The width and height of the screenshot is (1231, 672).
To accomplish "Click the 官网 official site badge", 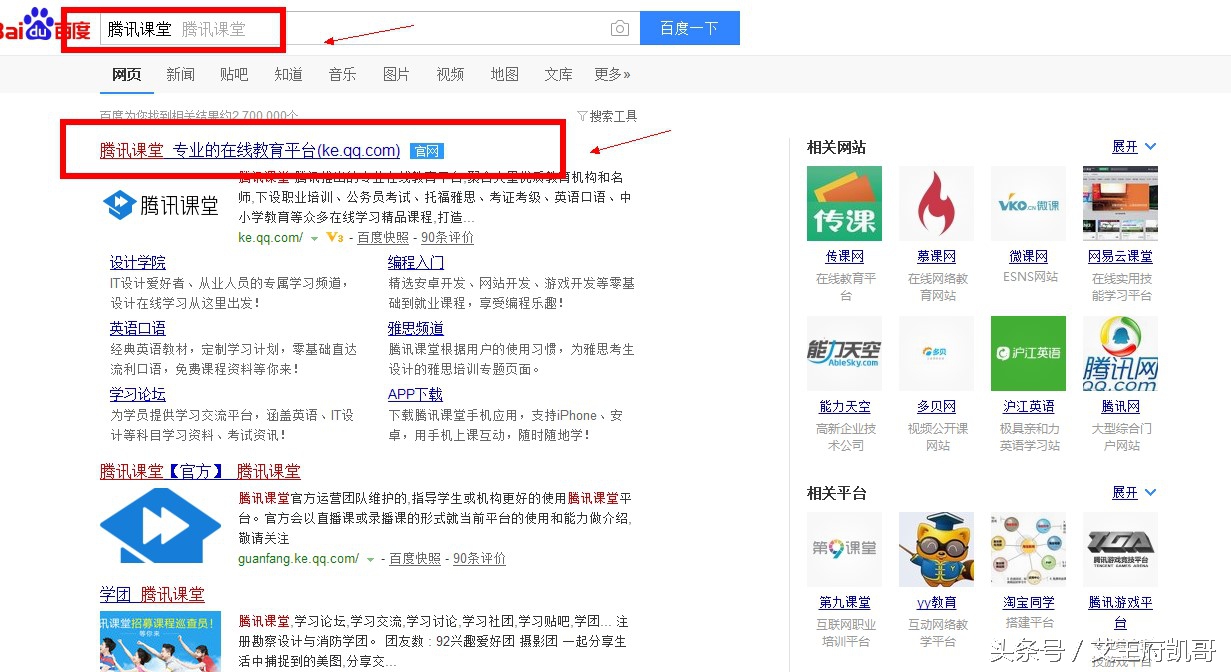I will click(426, 150).
